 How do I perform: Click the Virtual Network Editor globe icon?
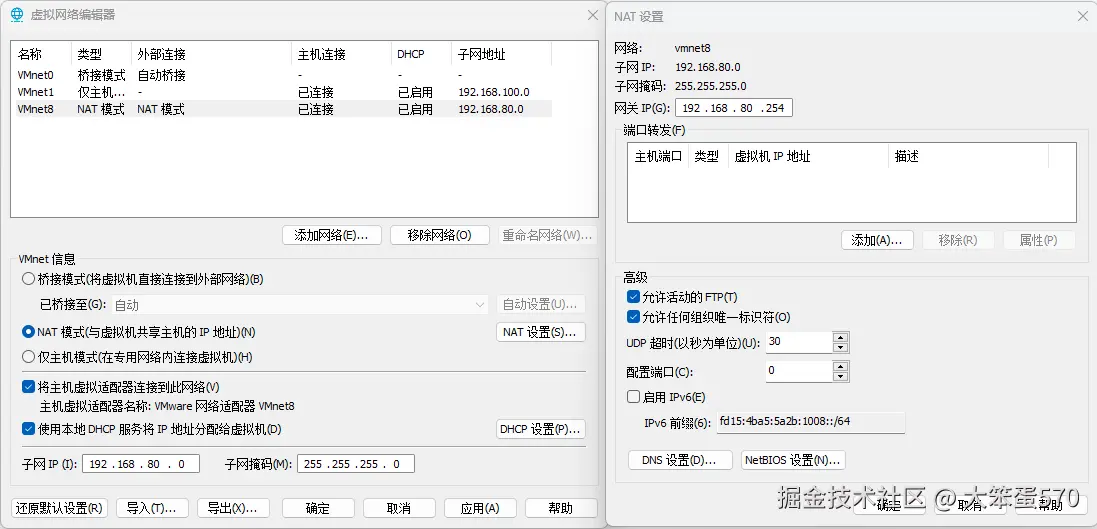[x=16, y=14]
